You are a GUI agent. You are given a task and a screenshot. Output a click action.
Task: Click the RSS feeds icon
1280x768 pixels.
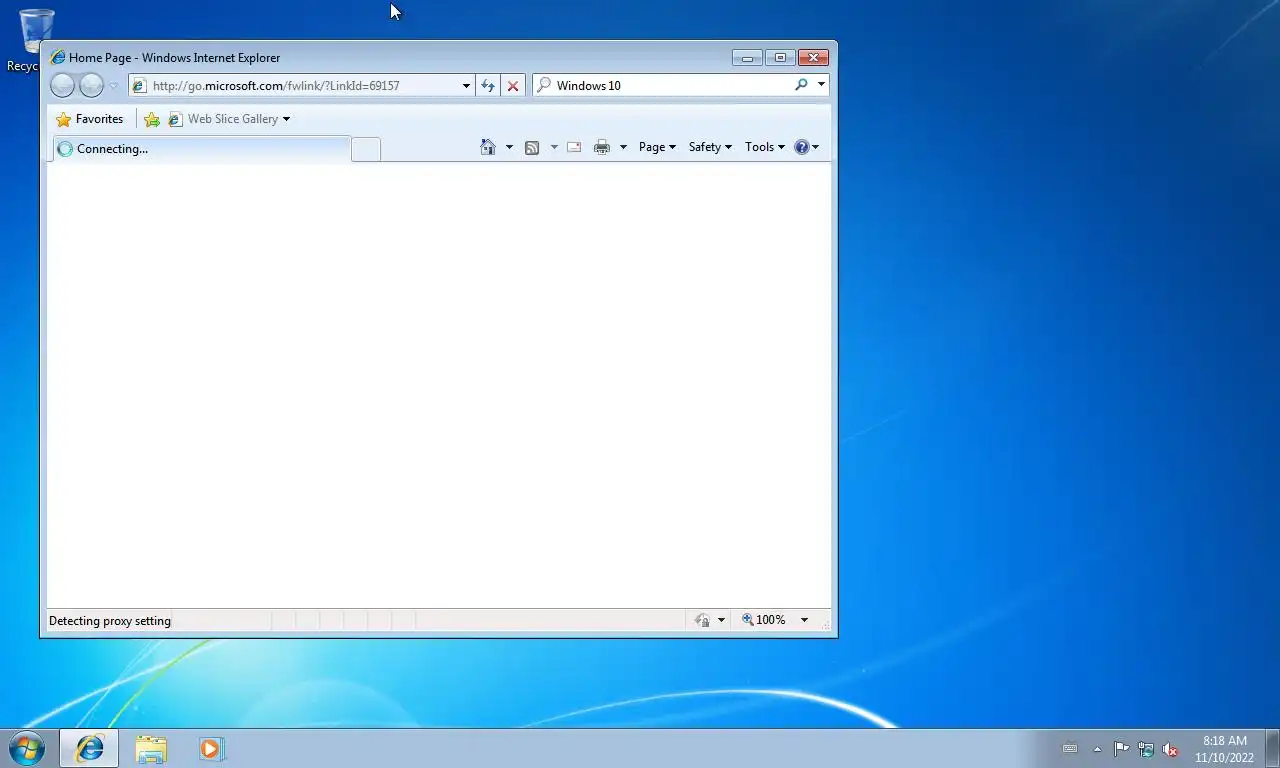532,147
